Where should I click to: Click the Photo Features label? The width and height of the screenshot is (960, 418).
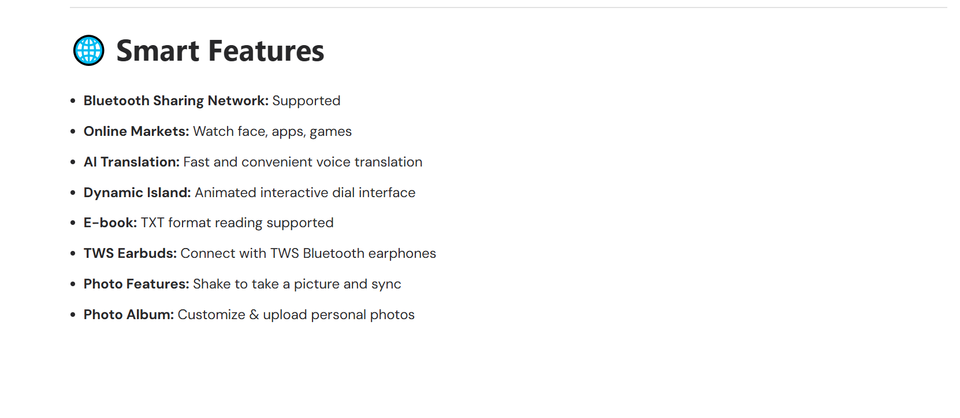tap(136, 284)
